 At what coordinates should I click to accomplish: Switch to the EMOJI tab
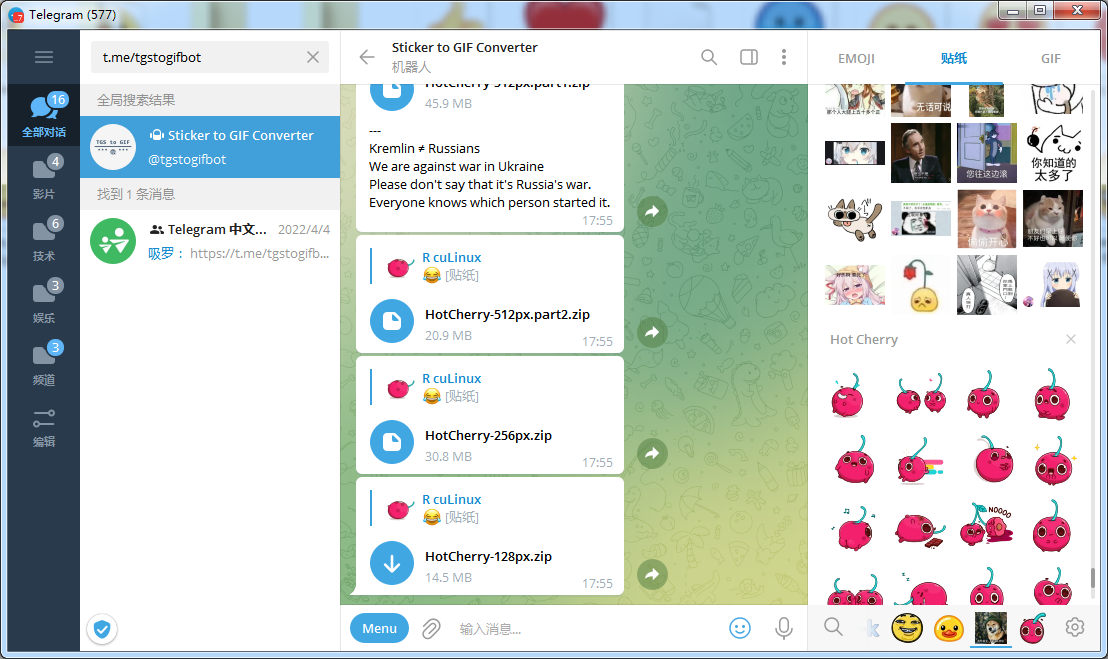(x=856, y=59)
